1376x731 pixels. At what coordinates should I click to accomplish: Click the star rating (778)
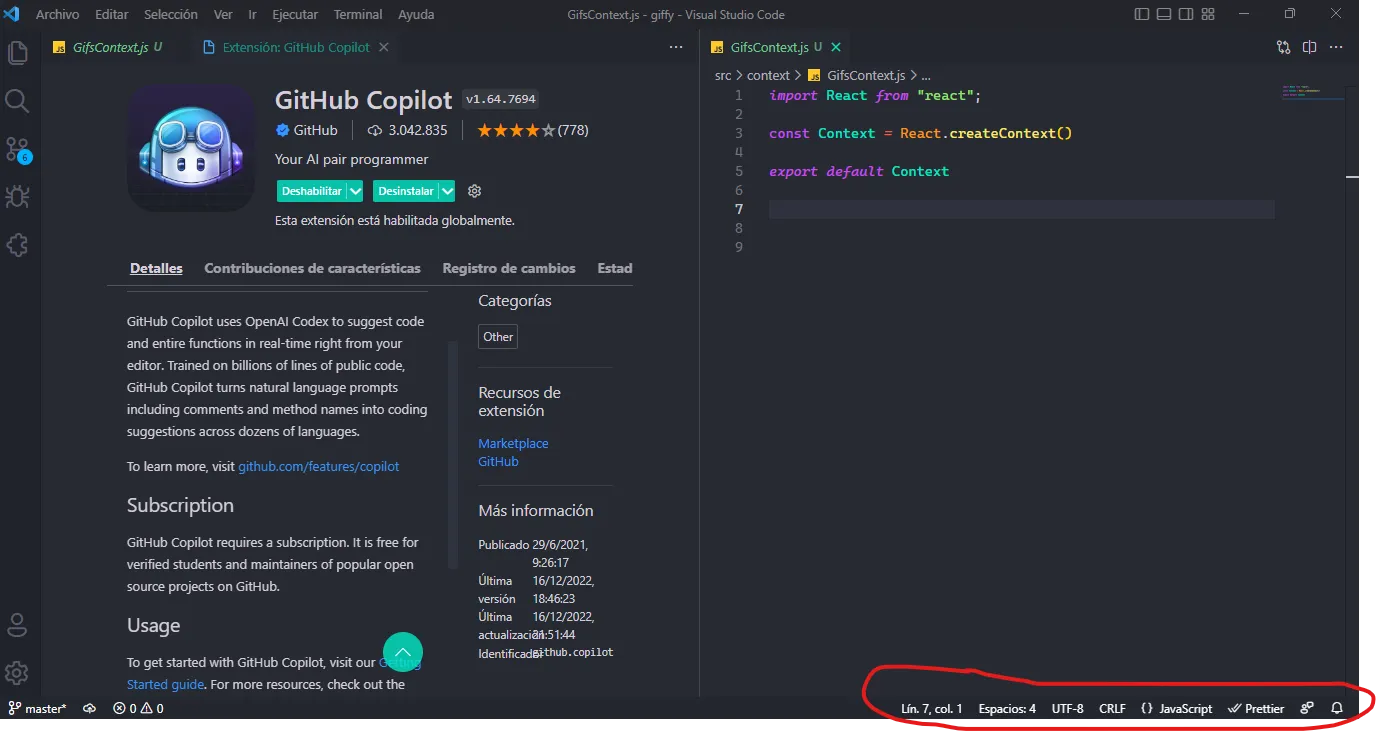pos(532,130)
